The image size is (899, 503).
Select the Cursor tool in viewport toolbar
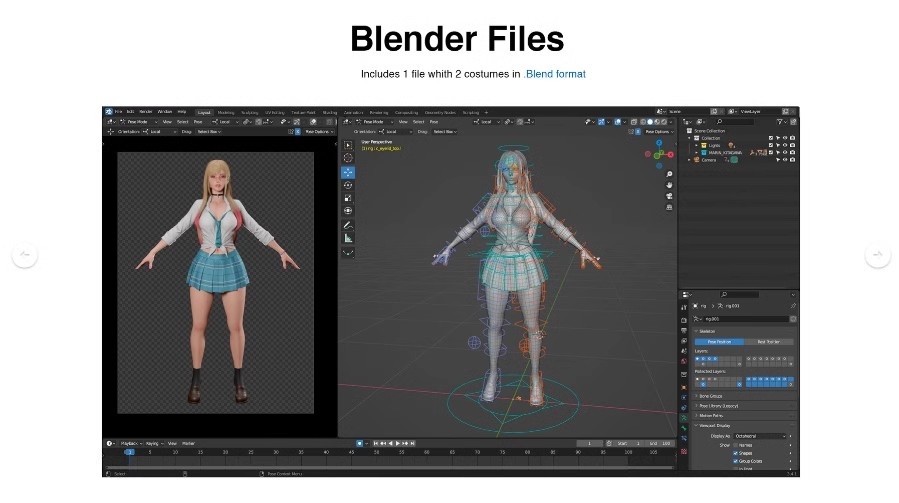348,158
